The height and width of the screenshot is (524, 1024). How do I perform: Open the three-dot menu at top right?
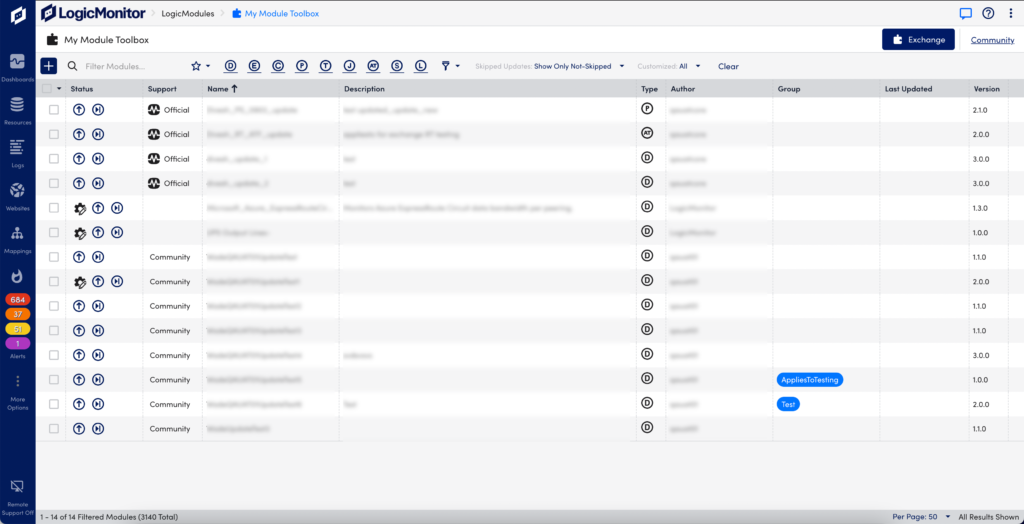(x=1010, y=13)
